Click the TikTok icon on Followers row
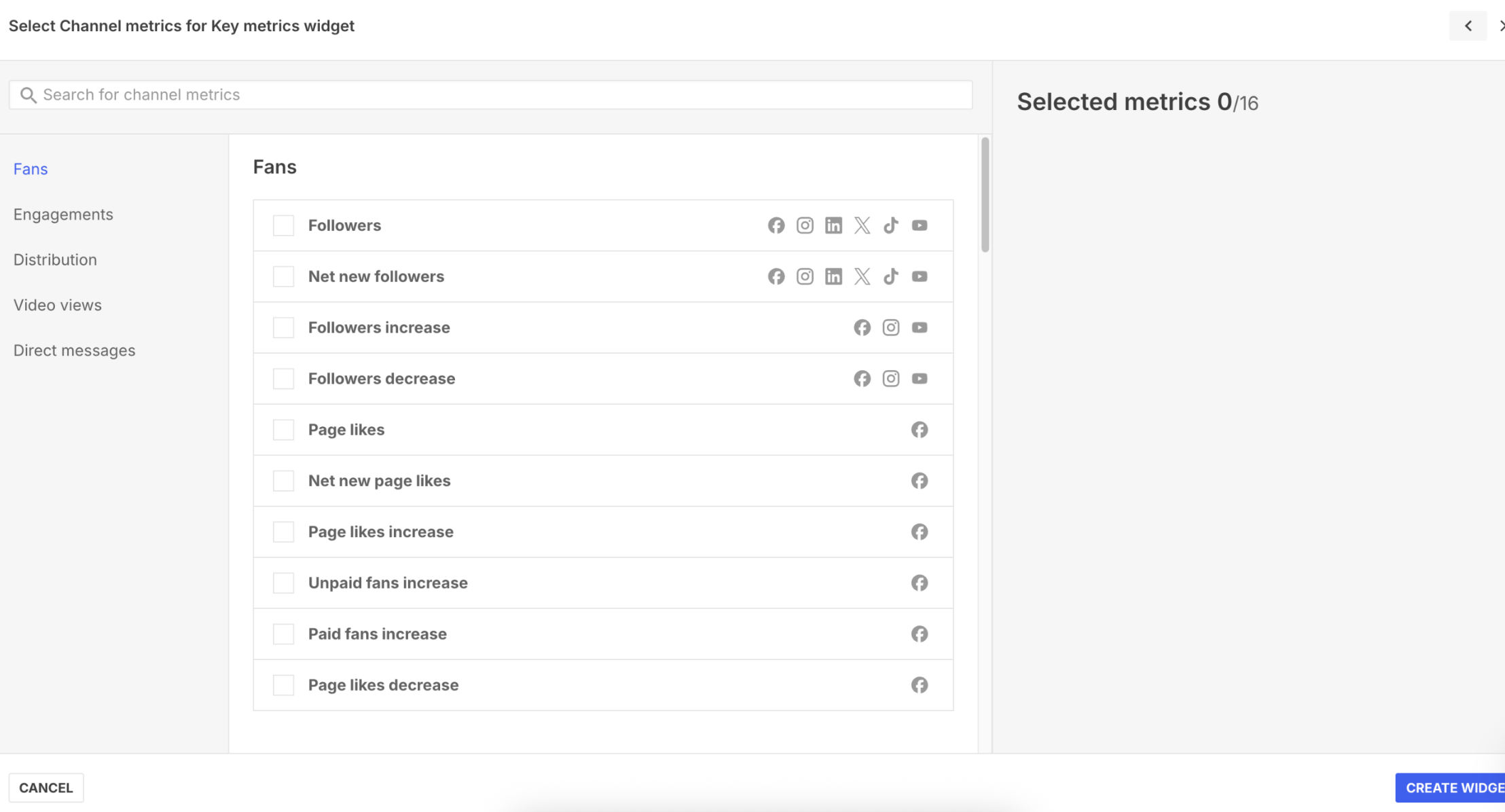Image resolution: width=1505 pixels, height=812 pixels. tap(890, 225)
